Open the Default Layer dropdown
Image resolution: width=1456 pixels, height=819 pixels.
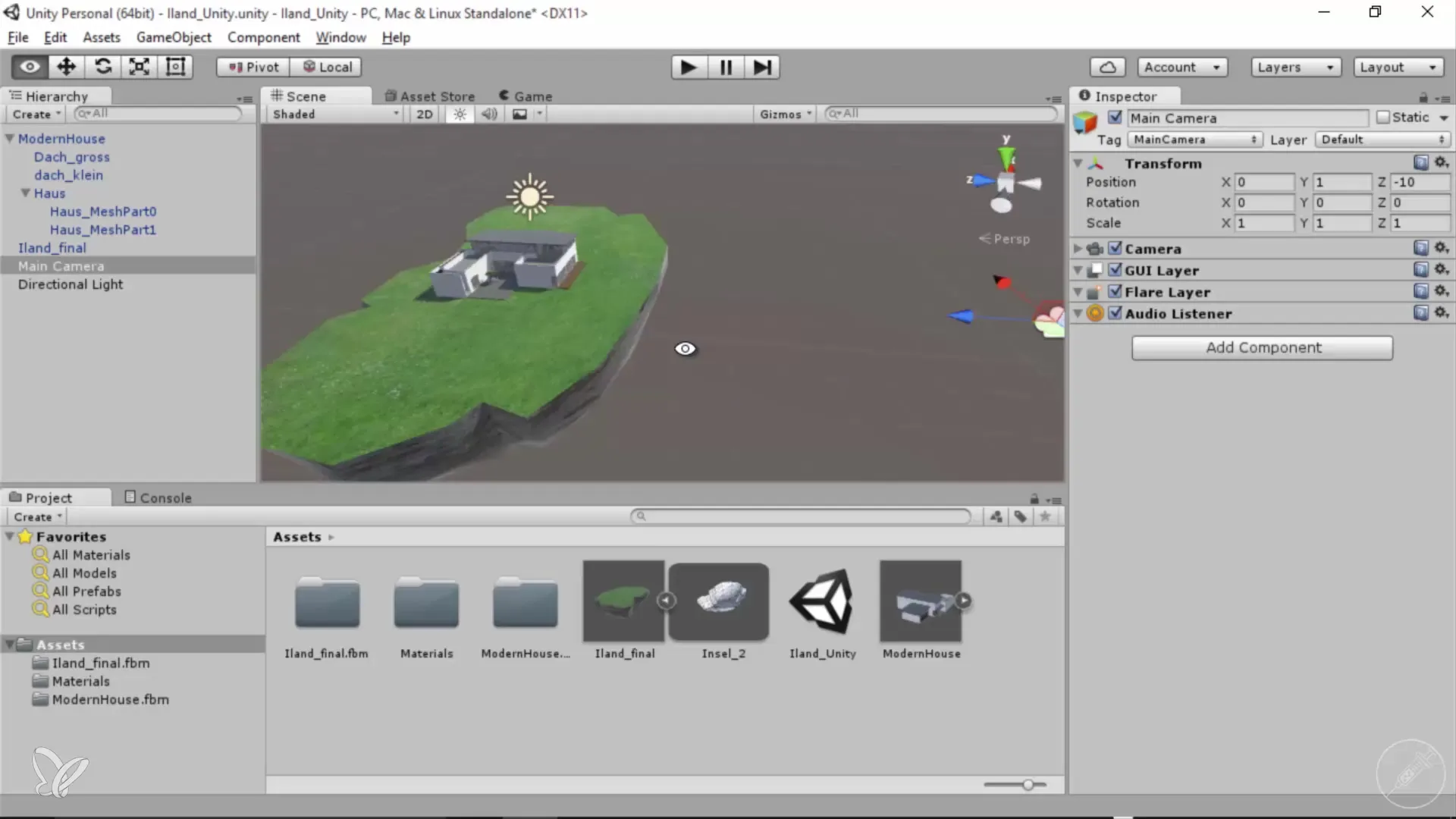pos(1383,140)
